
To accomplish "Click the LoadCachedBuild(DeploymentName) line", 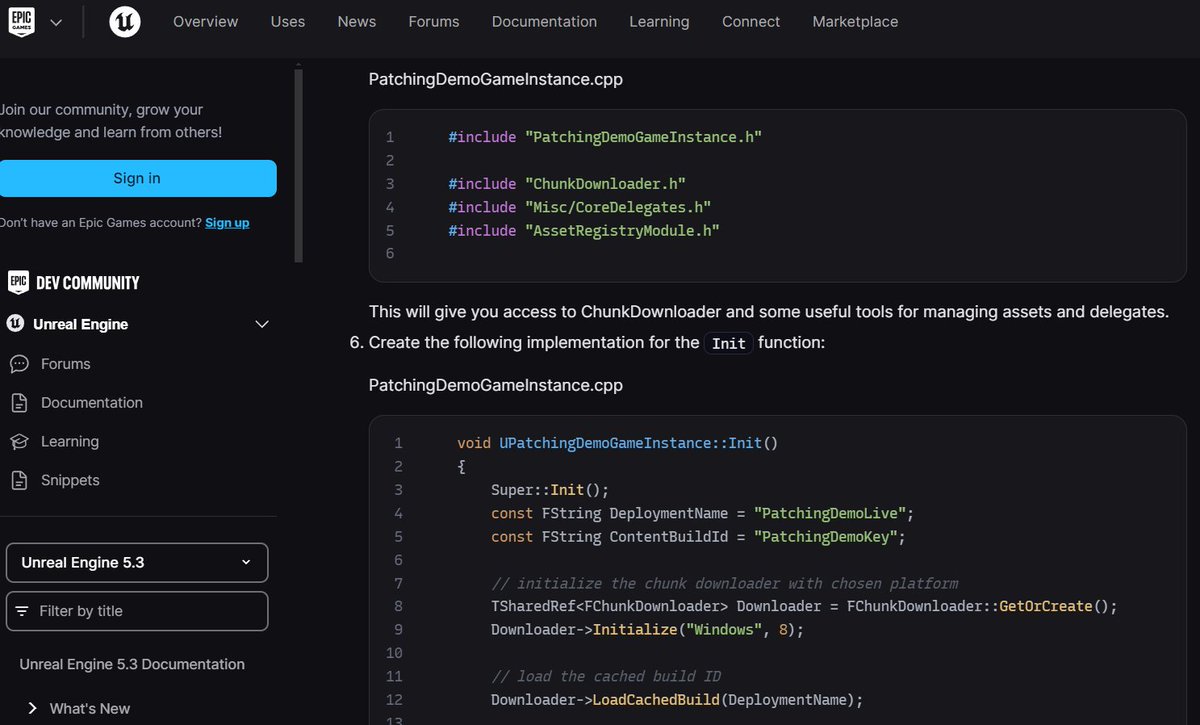I will 677,700.
